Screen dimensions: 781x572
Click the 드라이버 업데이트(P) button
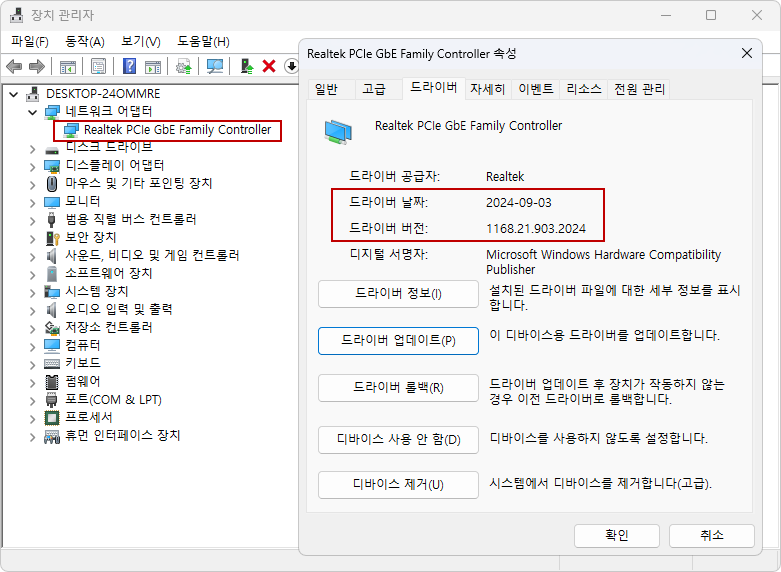pos(398,341)
